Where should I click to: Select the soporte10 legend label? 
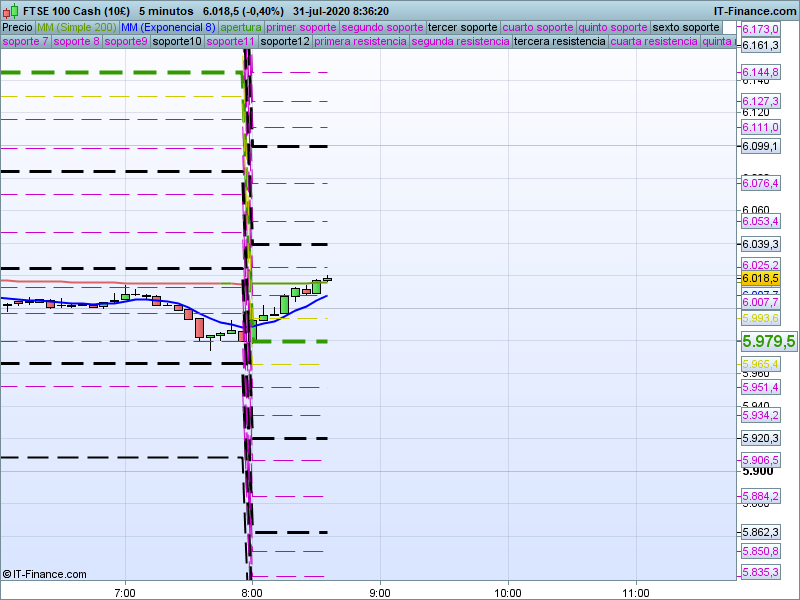177,42
